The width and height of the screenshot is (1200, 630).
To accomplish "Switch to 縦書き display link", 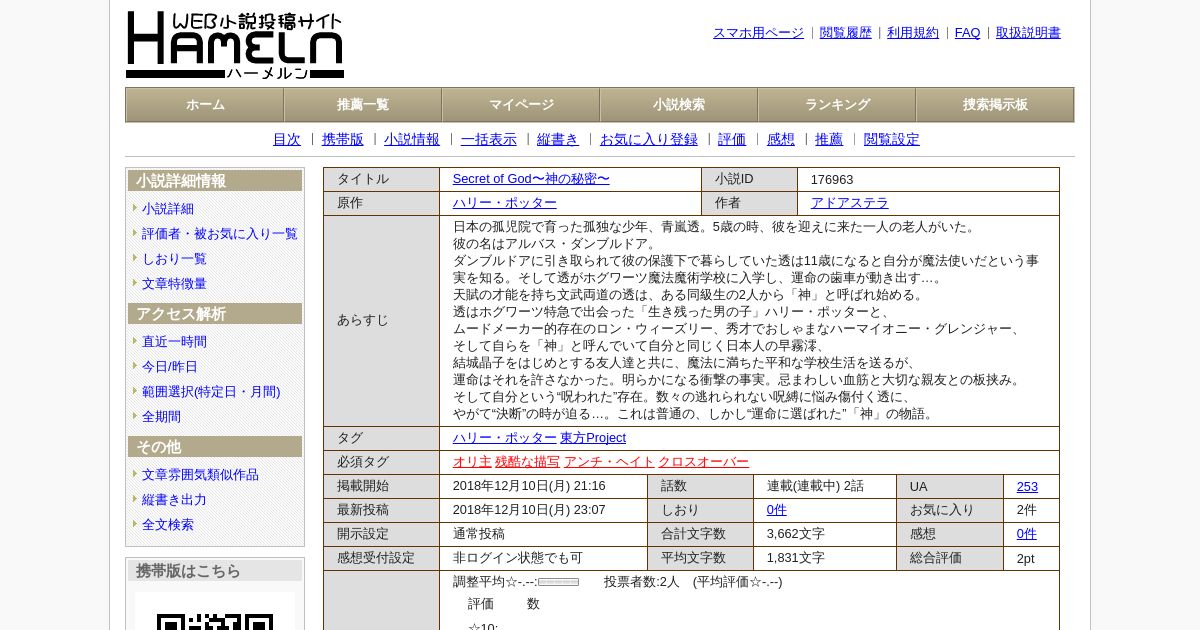I will click(558, 140).
